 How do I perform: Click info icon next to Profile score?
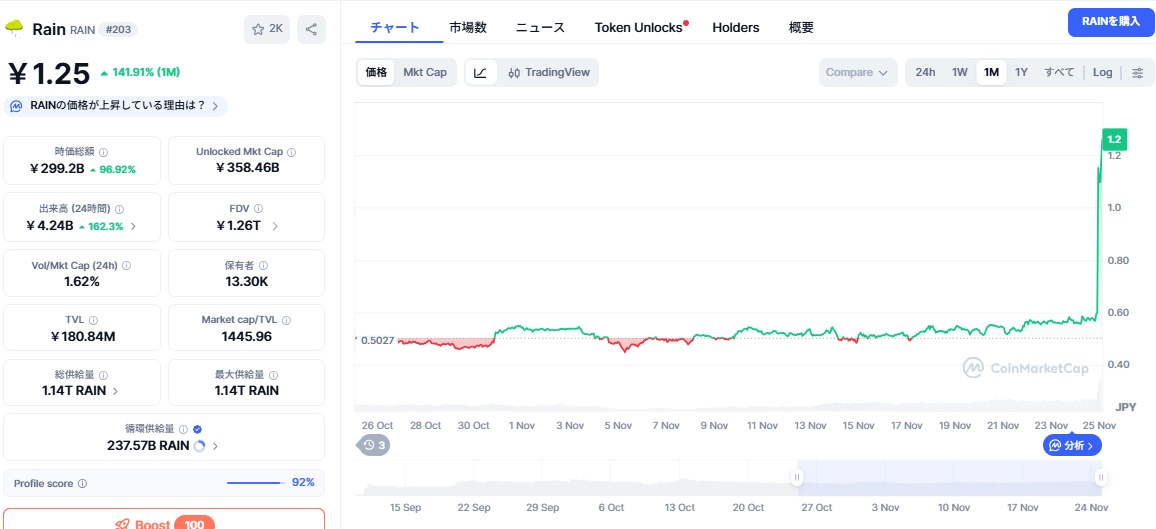[82, 483]
